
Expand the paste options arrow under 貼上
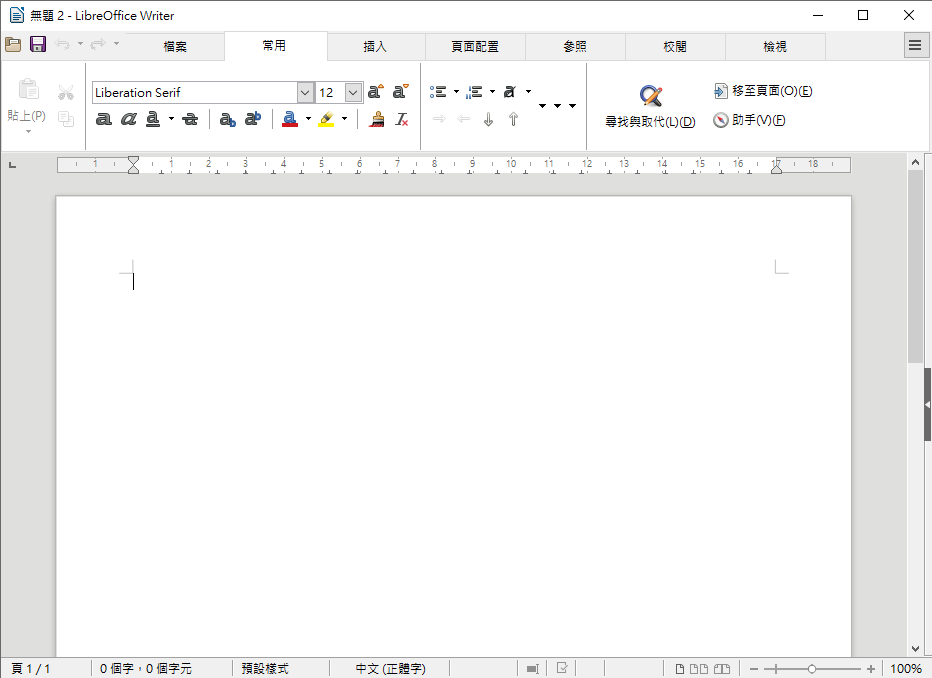pyautogui.click(x=28, y=131)
